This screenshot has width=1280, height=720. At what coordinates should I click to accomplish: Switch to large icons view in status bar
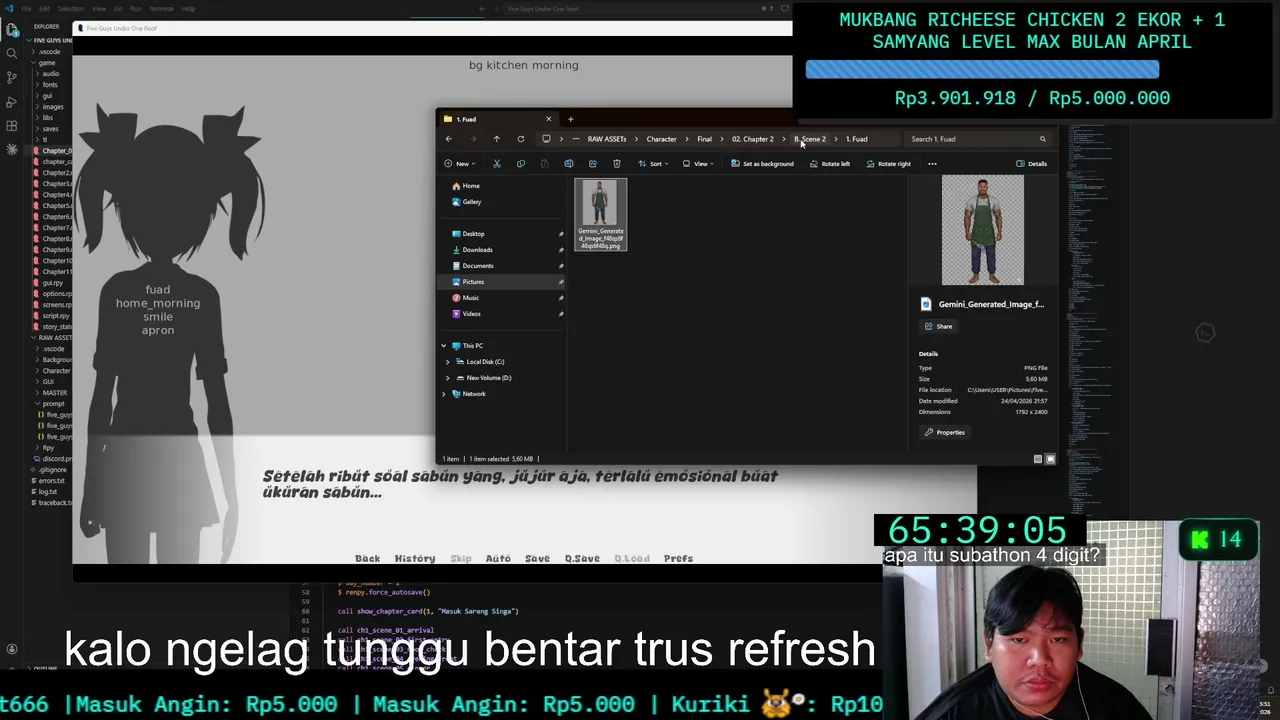point(1050,459)
